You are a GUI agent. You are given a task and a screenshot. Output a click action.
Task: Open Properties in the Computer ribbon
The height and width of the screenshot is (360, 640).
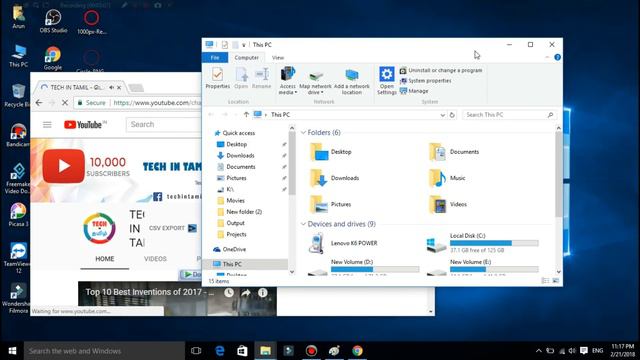218,78
